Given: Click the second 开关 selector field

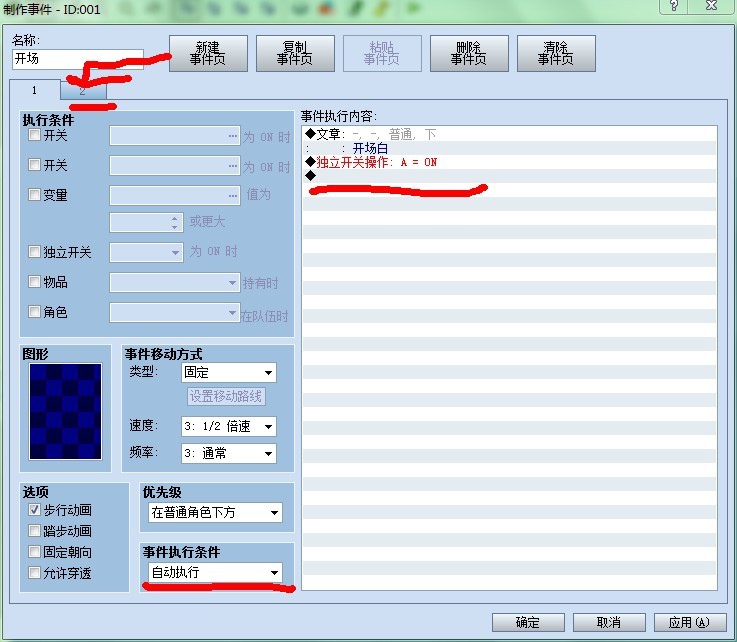Looking at the screenshot, I should (x=175, y=165).
